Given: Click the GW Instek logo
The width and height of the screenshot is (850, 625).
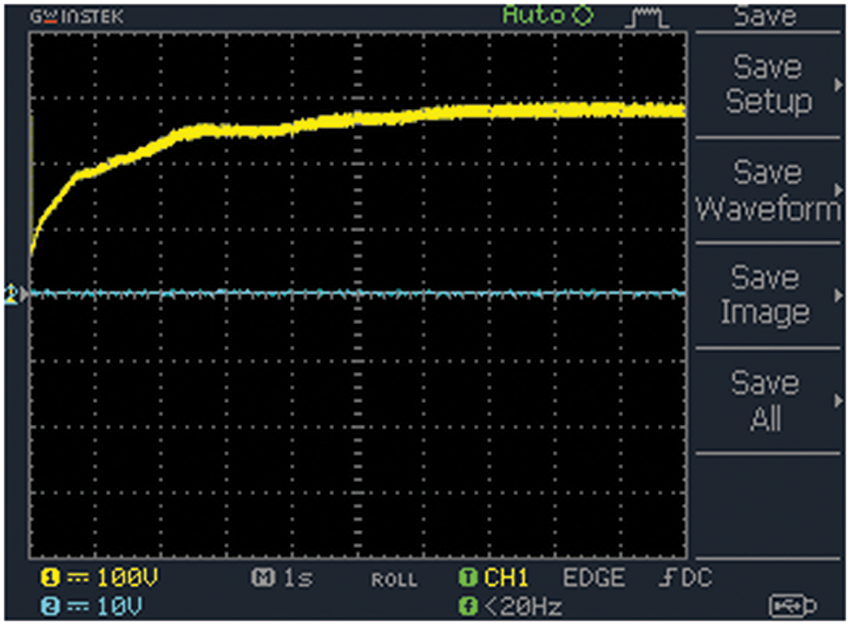Looking at the screenshot, I should (64, 16).
